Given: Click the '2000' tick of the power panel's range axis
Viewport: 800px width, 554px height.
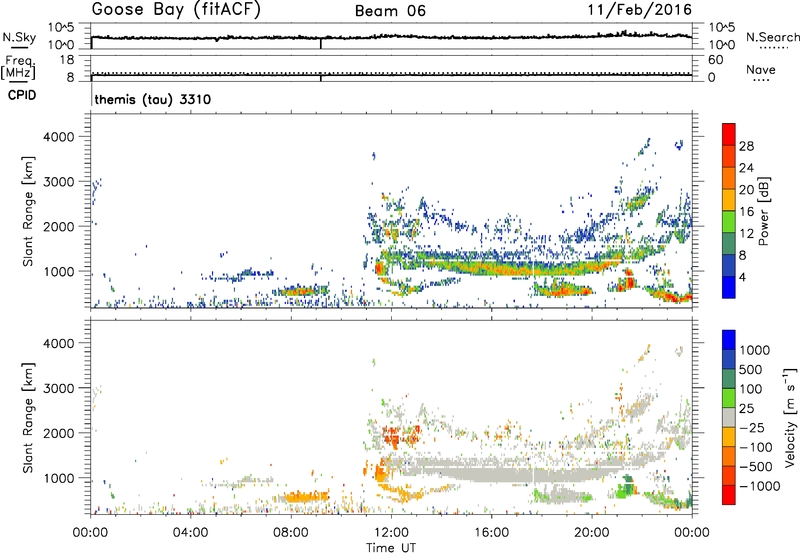Looking at the screenshot, I should tap(59, 226).
